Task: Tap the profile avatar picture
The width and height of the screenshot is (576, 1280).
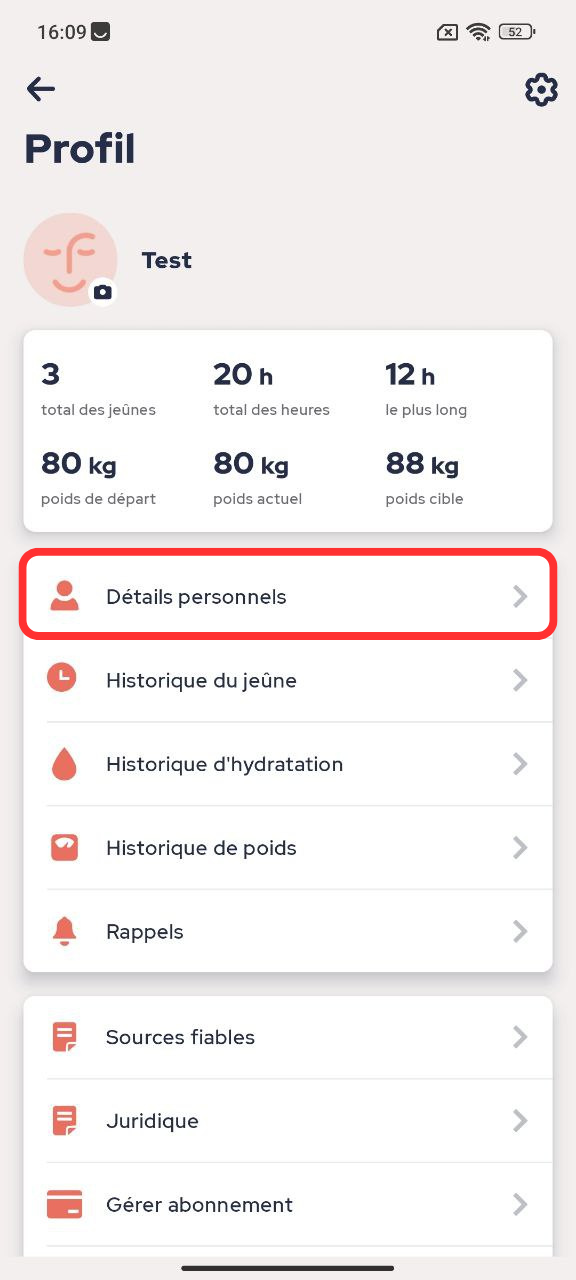Action: [x=70, y=260]
